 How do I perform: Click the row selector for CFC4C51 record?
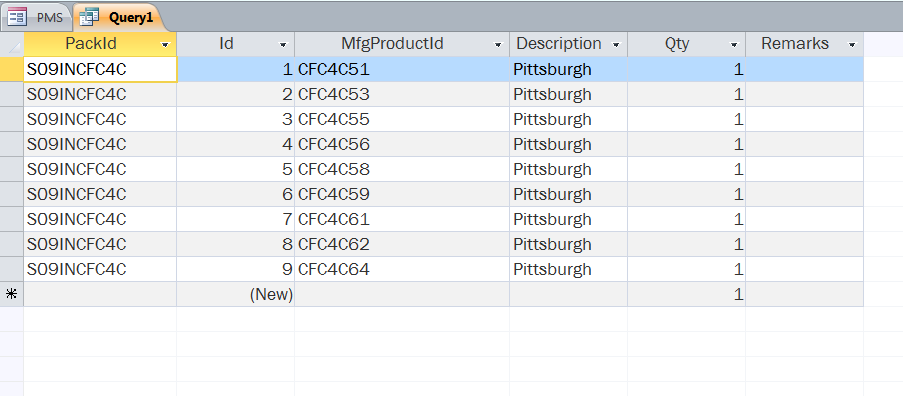point(12,69)
